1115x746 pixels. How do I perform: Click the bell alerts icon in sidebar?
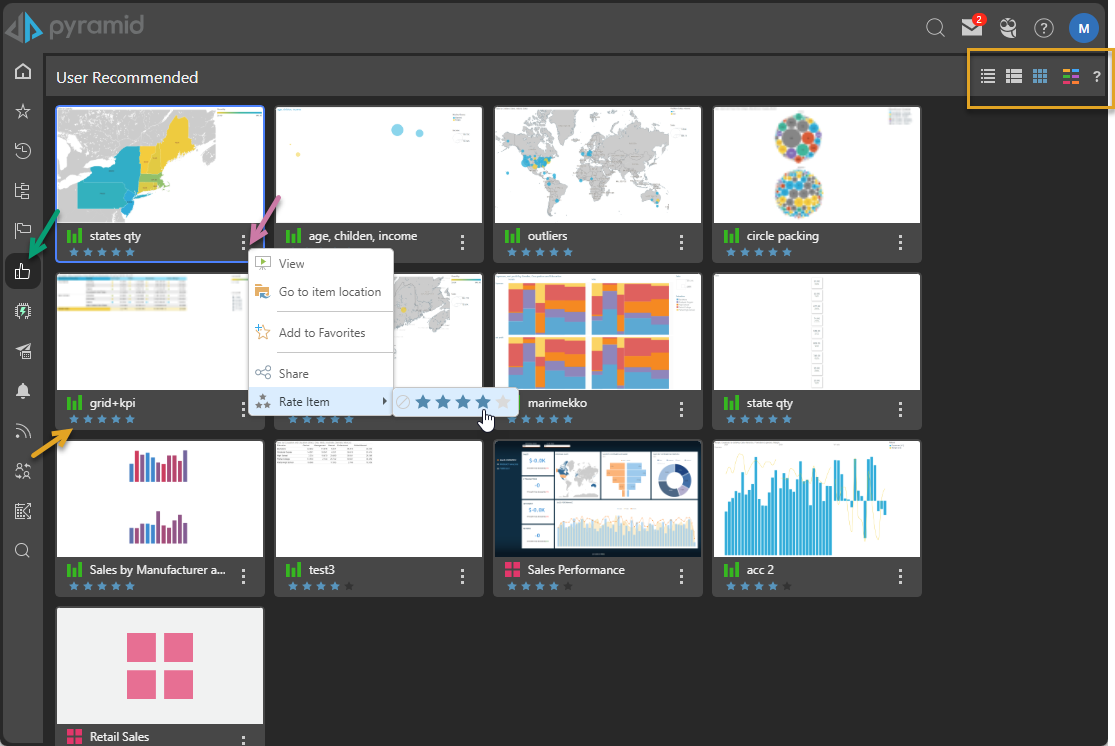click(22, 391)
